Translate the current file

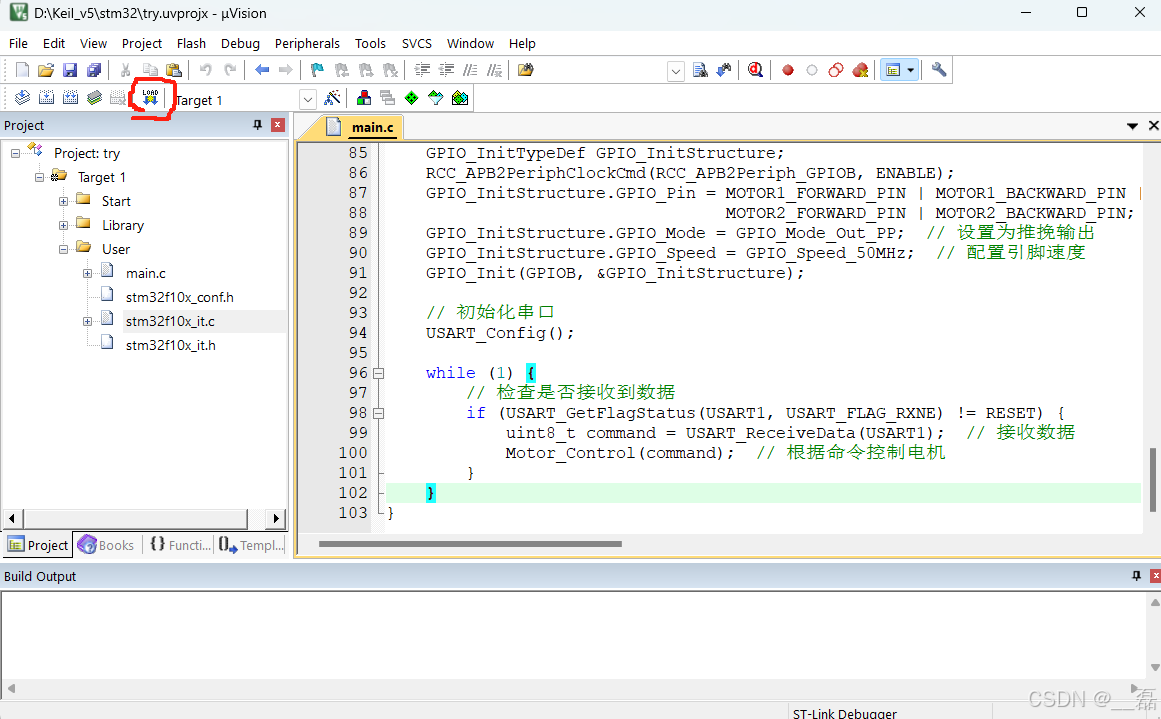(x=22, y=98)
